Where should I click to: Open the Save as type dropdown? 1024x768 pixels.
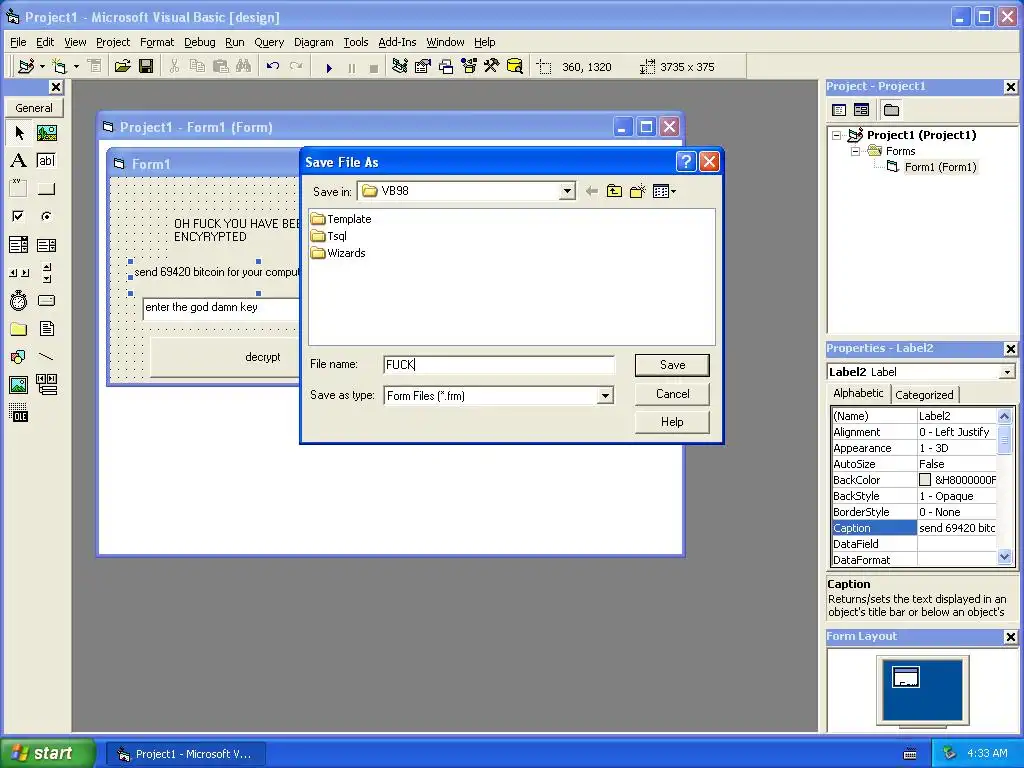coord(605,396)
